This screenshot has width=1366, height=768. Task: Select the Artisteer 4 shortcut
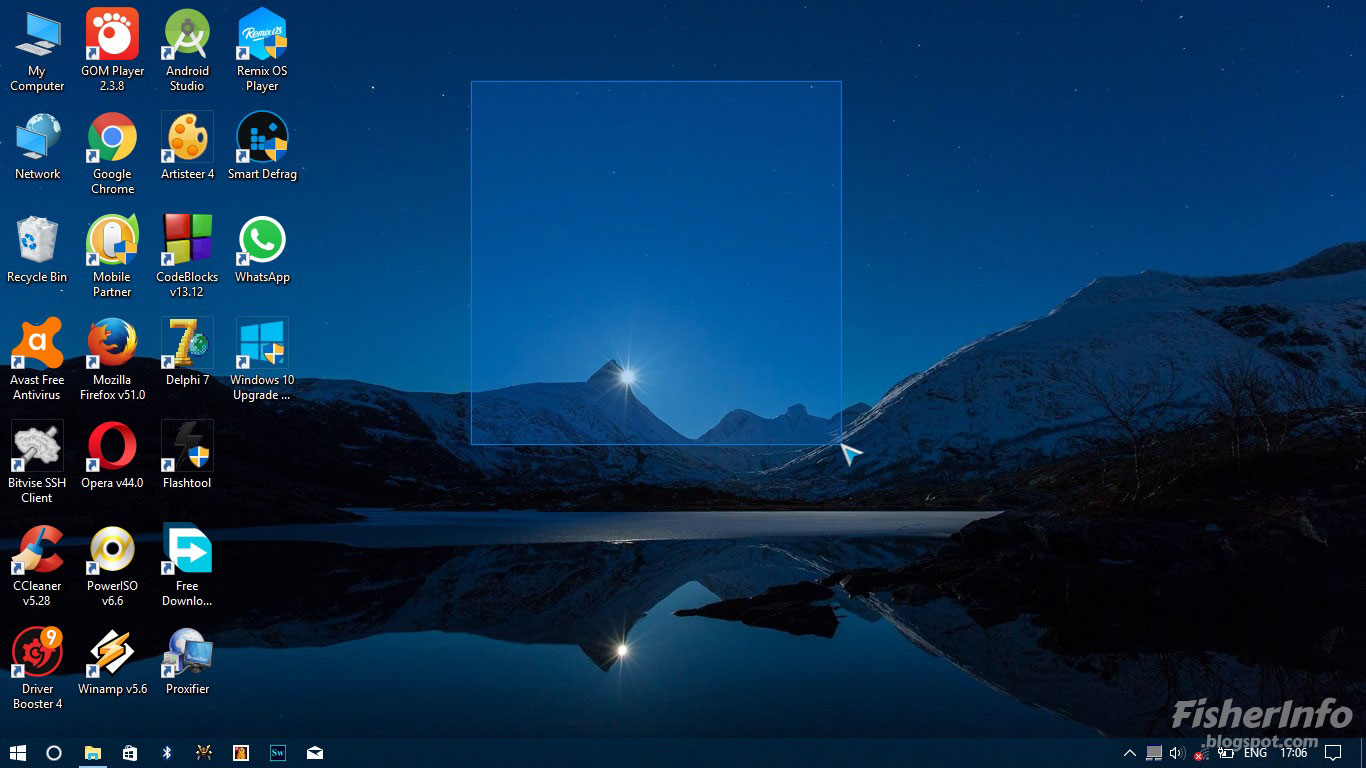187,146
